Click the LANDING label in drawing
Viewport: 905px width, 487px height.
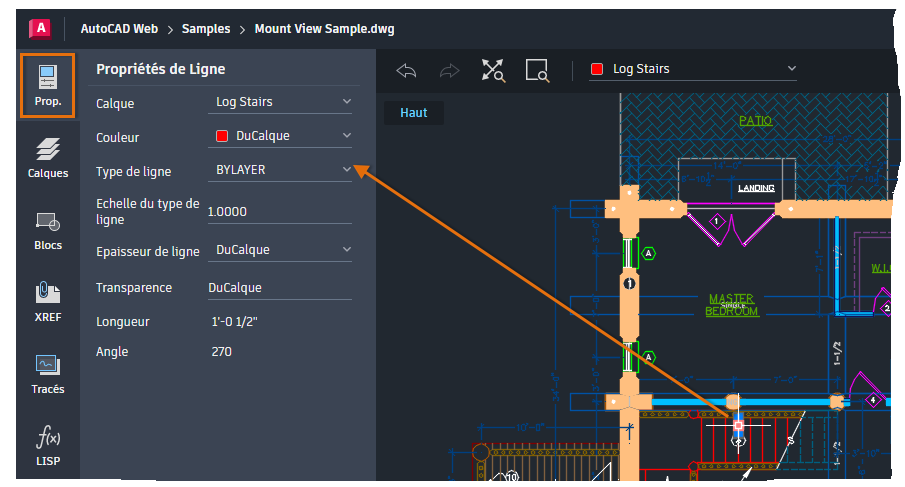click(x=756, y=188)
